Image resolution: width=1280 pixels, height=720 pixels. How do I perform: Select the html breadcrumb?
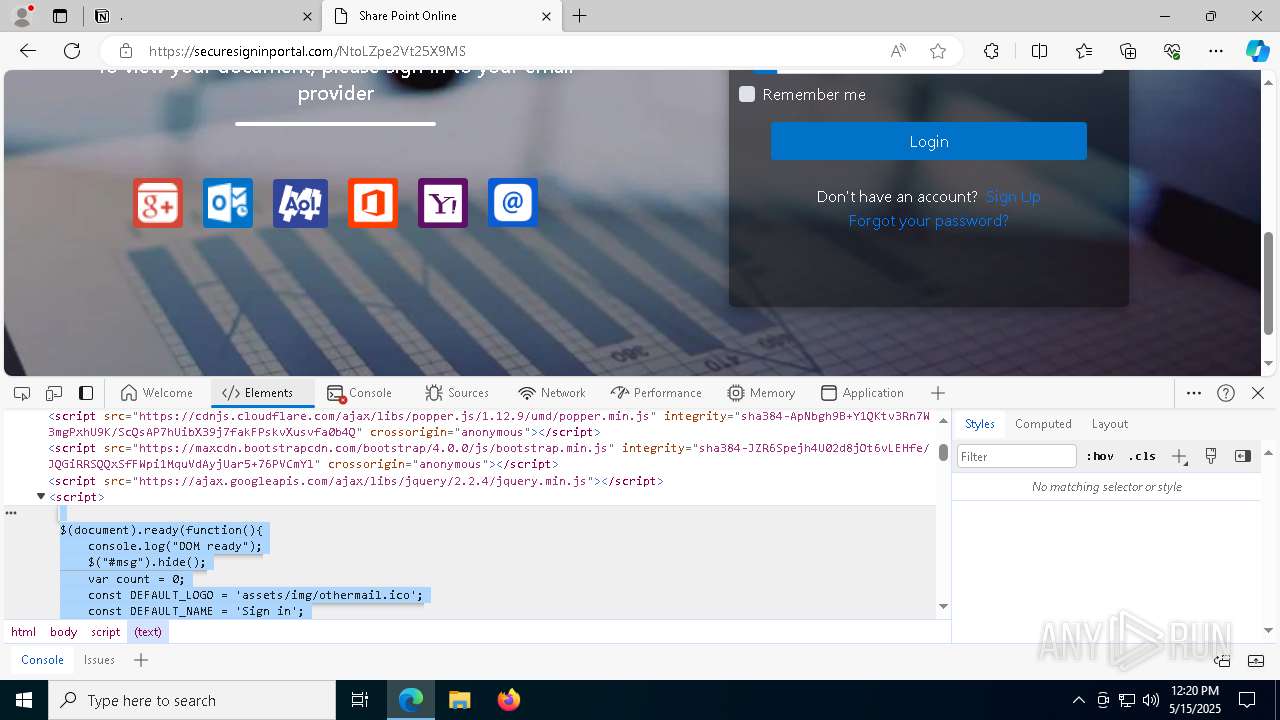[23, 632]
